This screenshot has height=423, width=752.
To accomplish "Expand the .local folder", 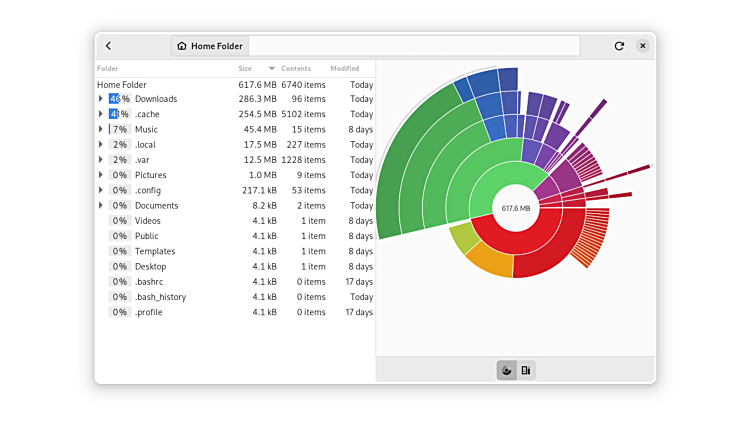I will tap(101, 145).
